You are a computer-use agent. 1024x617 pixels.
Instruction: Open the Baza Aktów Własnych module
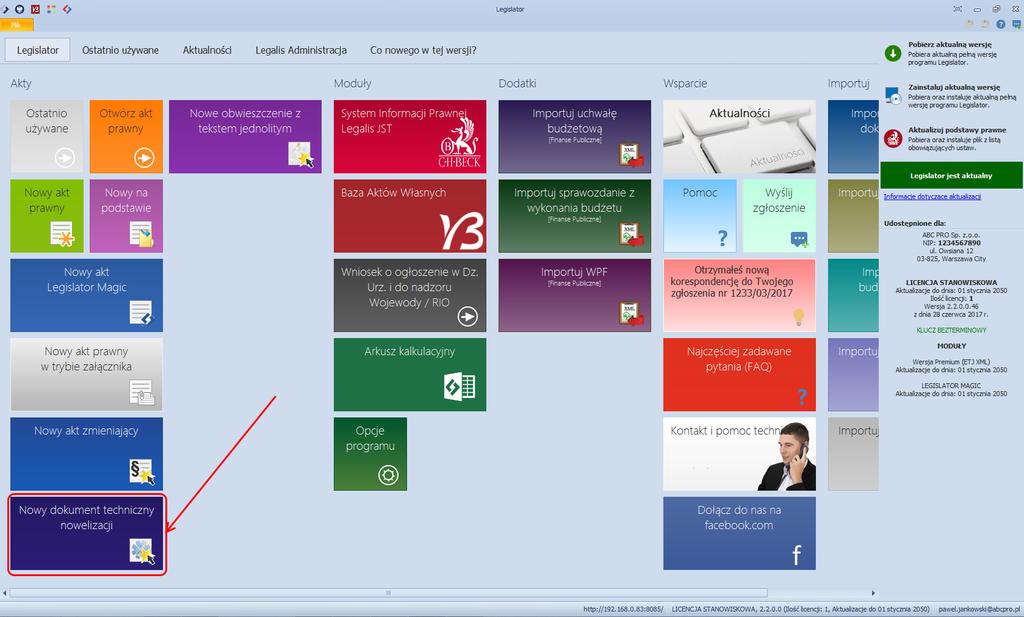(x=410, y=216)
